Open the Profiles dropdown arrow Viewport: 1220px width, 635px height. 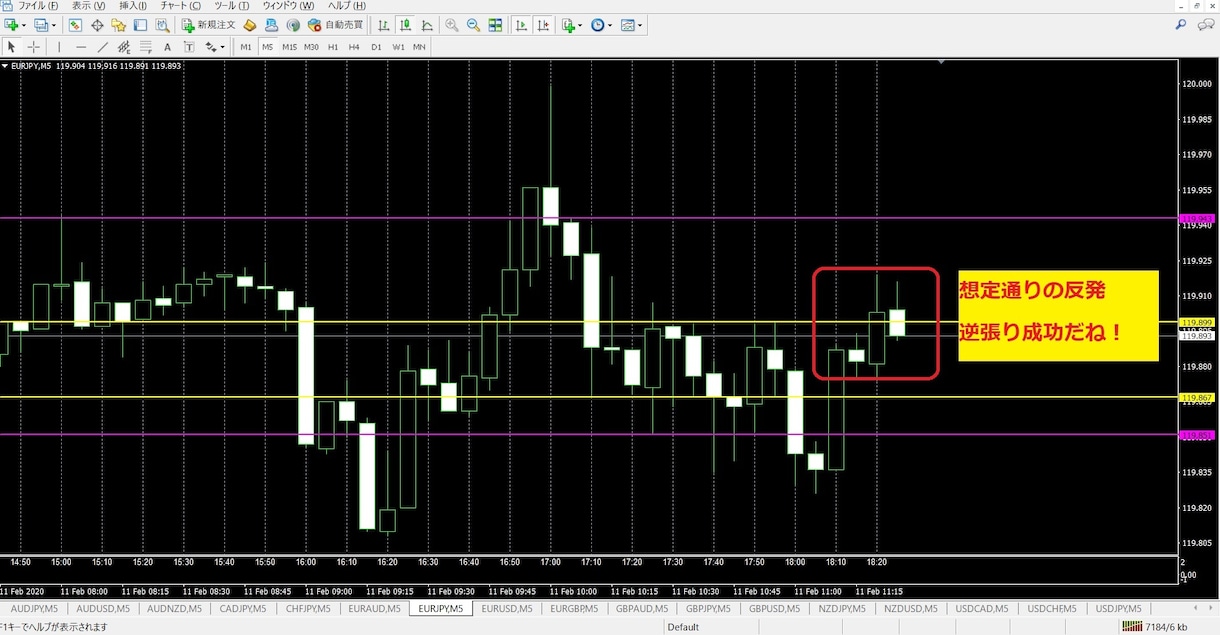click(53, 25)
